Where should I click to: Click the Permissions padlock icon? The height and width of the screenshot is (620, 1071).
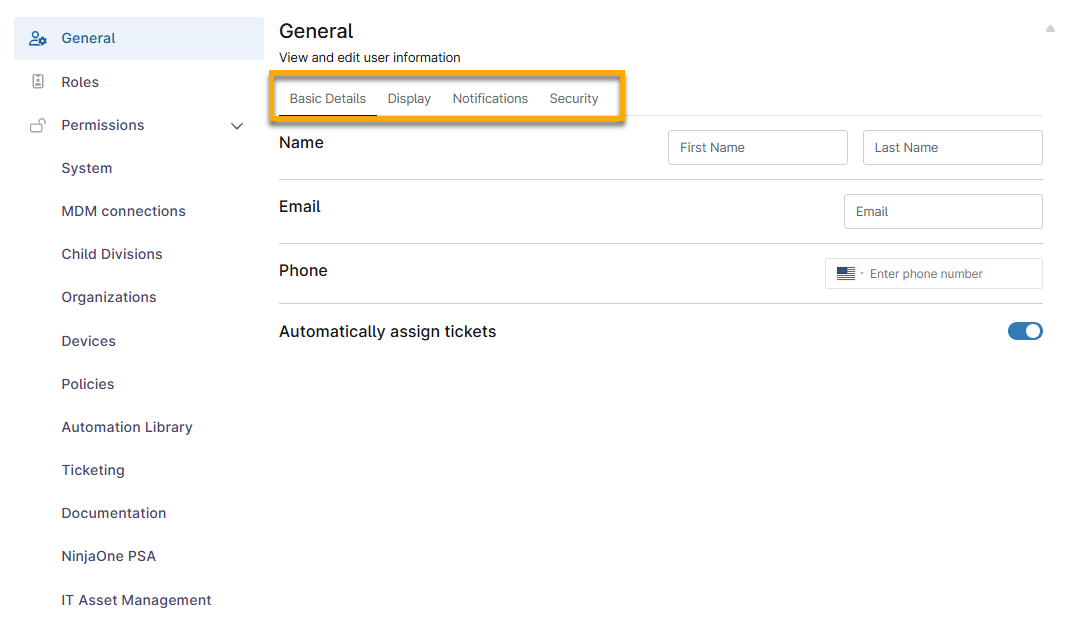point(38,125)
